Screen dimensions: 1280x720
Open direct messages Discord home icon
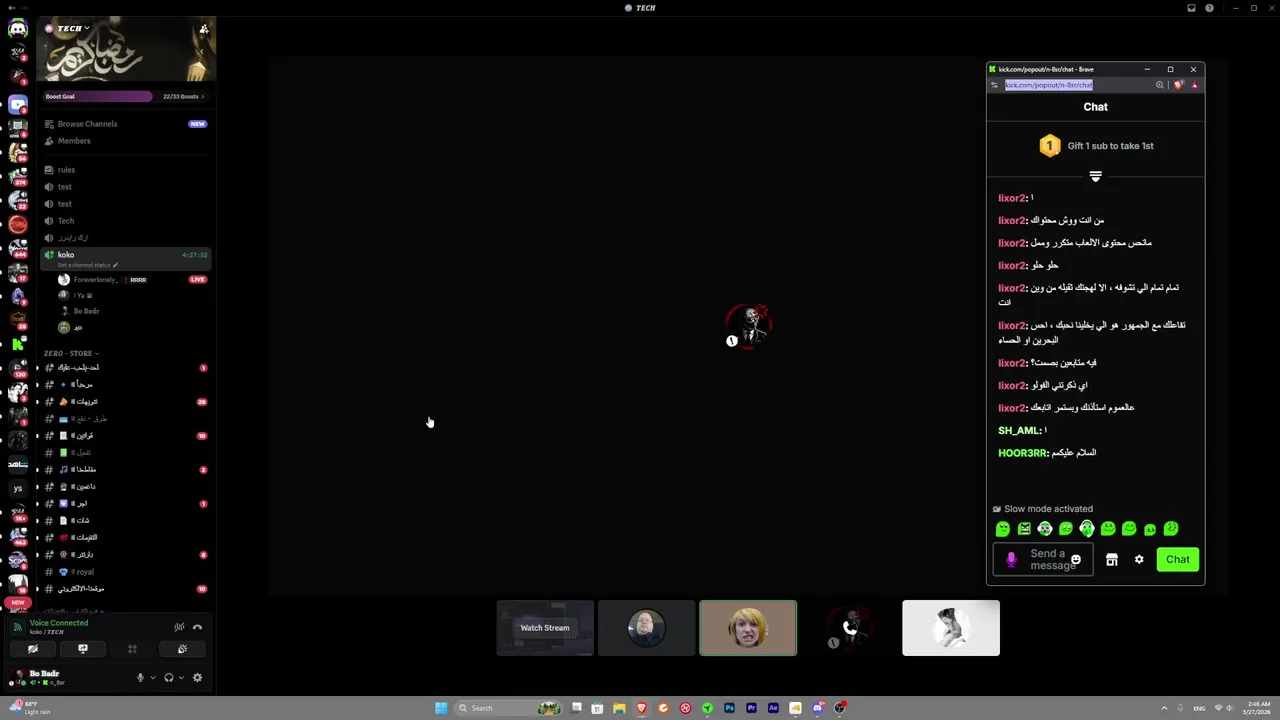coord(18,29)
